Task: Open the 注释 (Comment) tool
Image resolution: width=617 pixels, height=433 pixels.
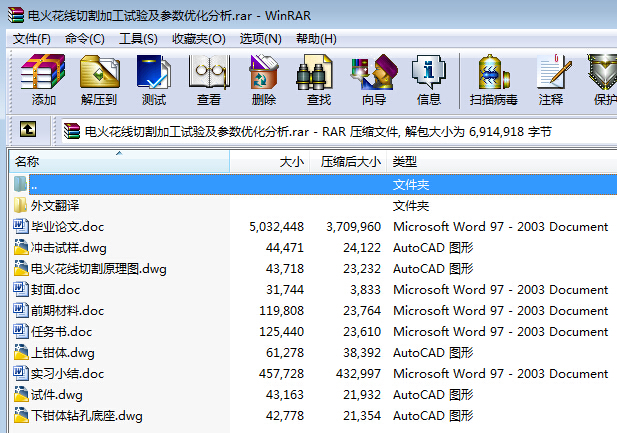Action: (554, 72)
